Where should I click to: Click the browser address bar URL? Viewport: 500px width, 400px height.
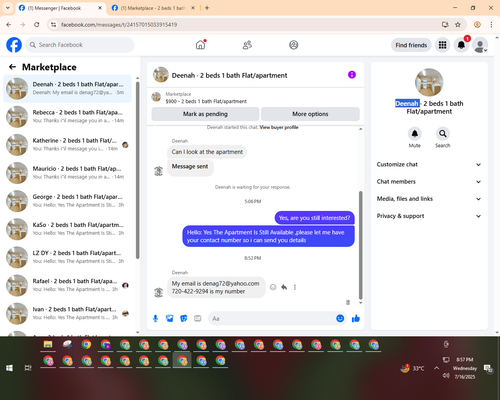(x=119, y=25)
